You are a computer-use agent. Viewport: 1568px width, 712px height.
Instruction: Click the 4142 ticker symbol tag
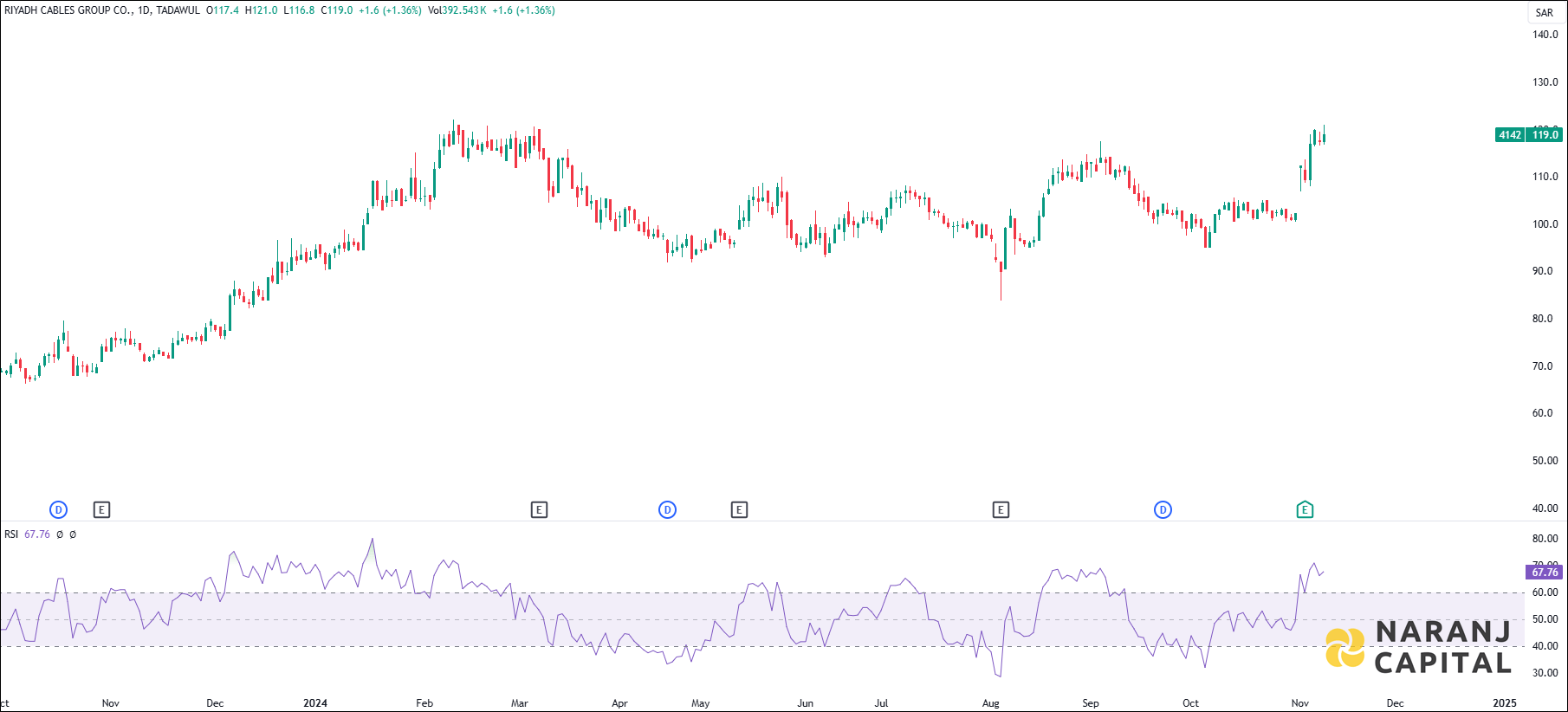point(1510,134)
